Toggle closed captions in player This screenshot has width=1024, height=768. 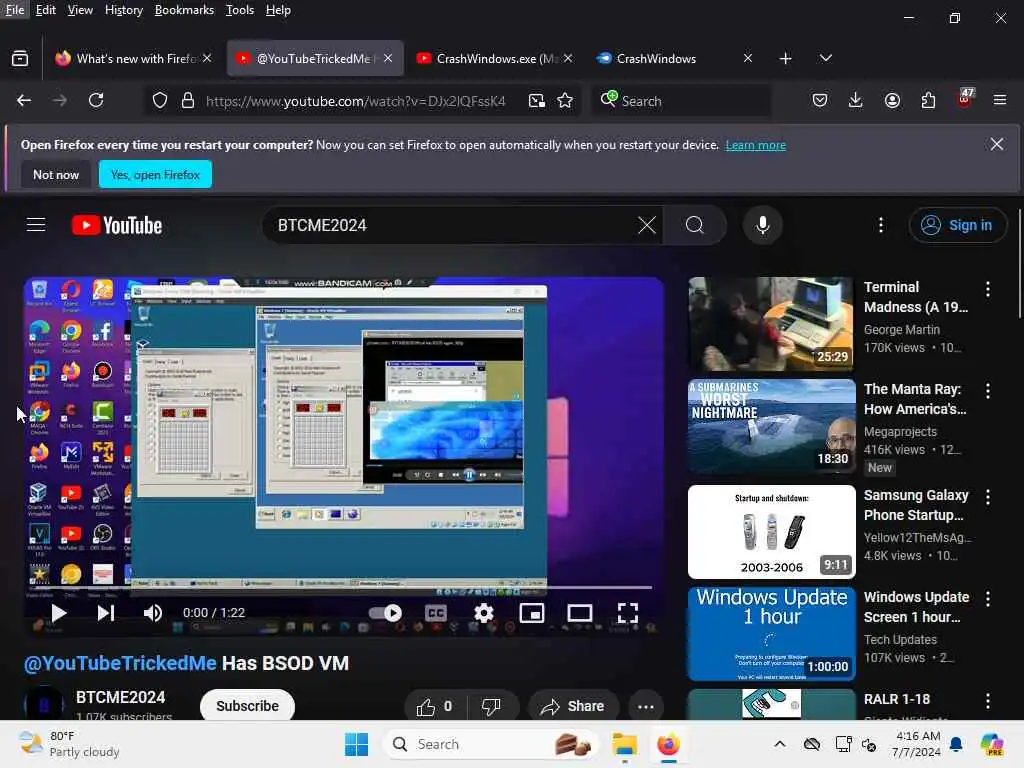pyautogui.click(x=436, y=613)
